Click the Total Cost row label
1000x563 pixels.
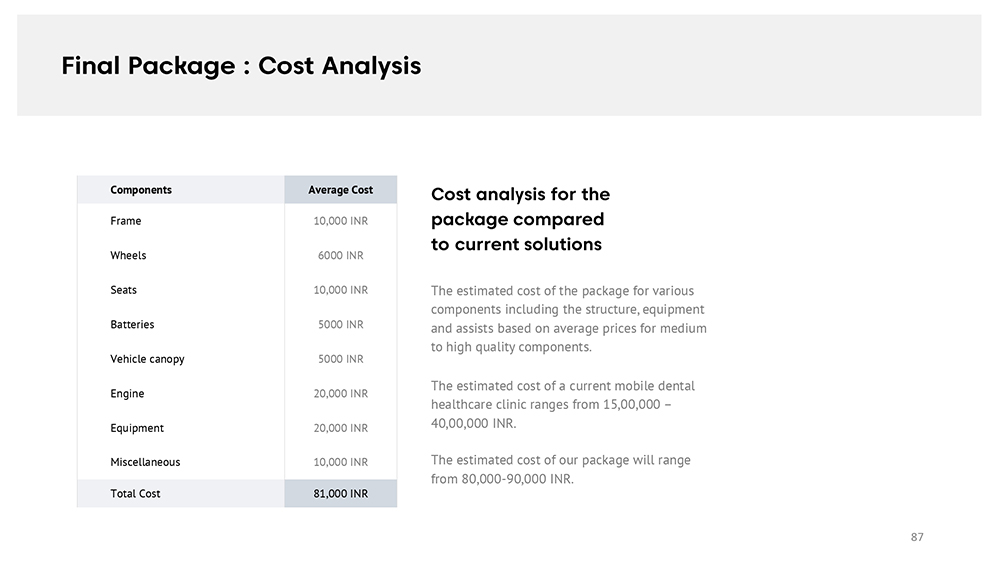click(135, 494)
